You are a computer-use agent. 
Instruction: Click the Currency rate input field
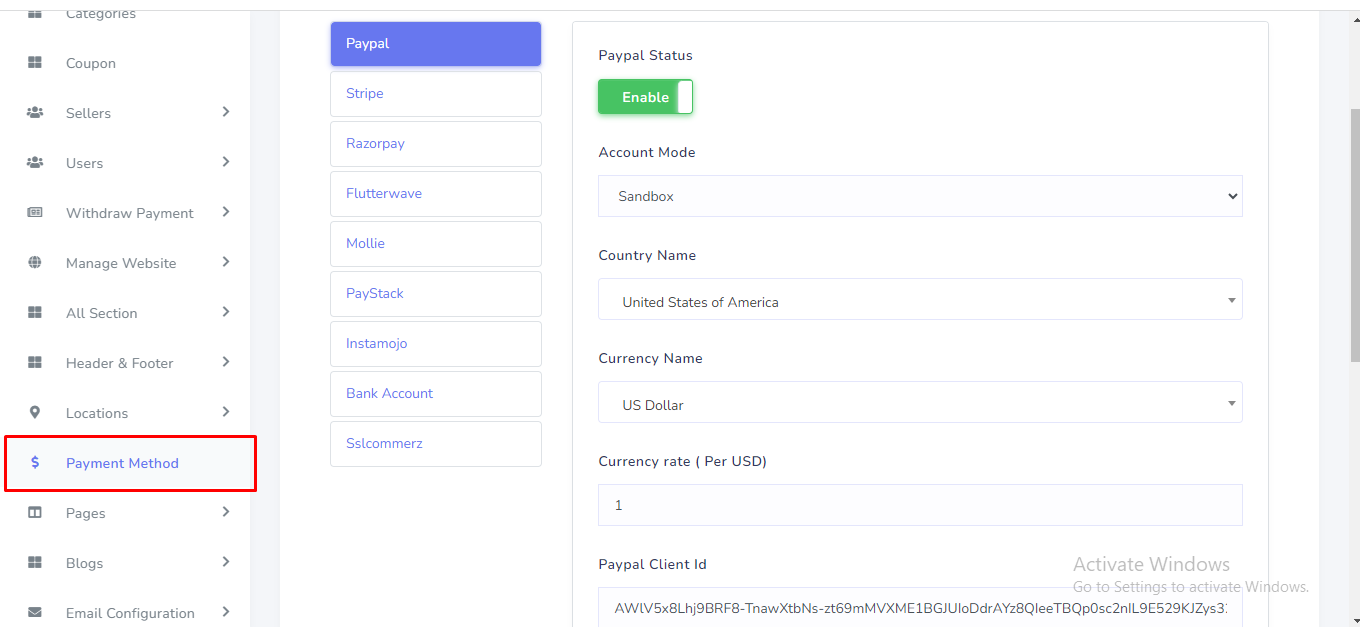(920, 505)
